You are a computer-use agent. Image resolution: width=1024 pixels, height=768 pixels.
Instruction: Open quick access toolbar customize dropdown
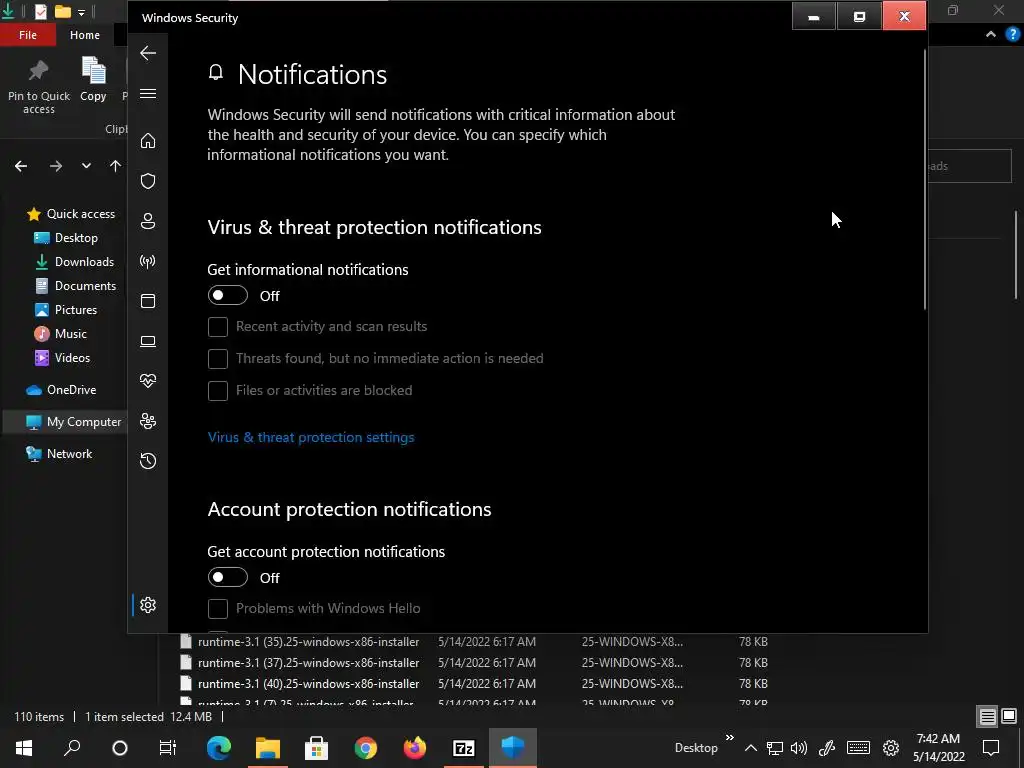[81, 12]
